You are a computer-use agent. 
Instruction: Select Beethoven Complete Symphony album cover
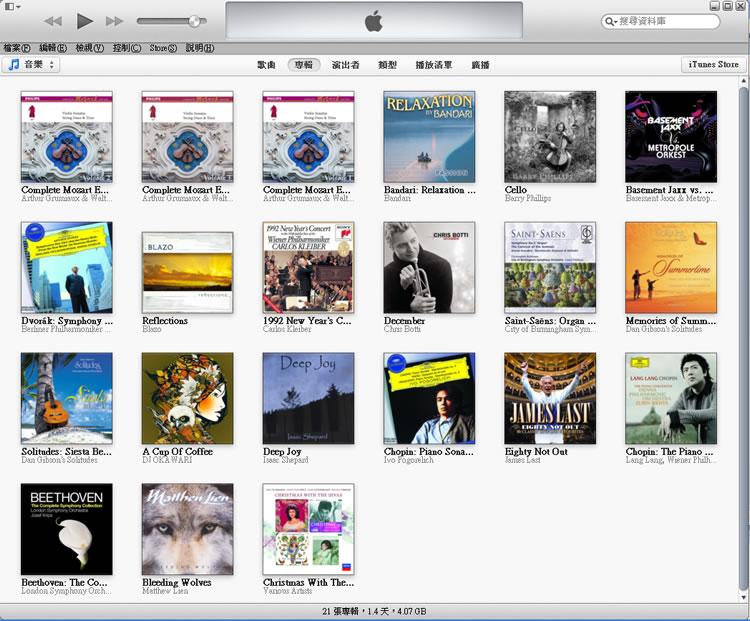pyautogui.click(x=66, y=529)
